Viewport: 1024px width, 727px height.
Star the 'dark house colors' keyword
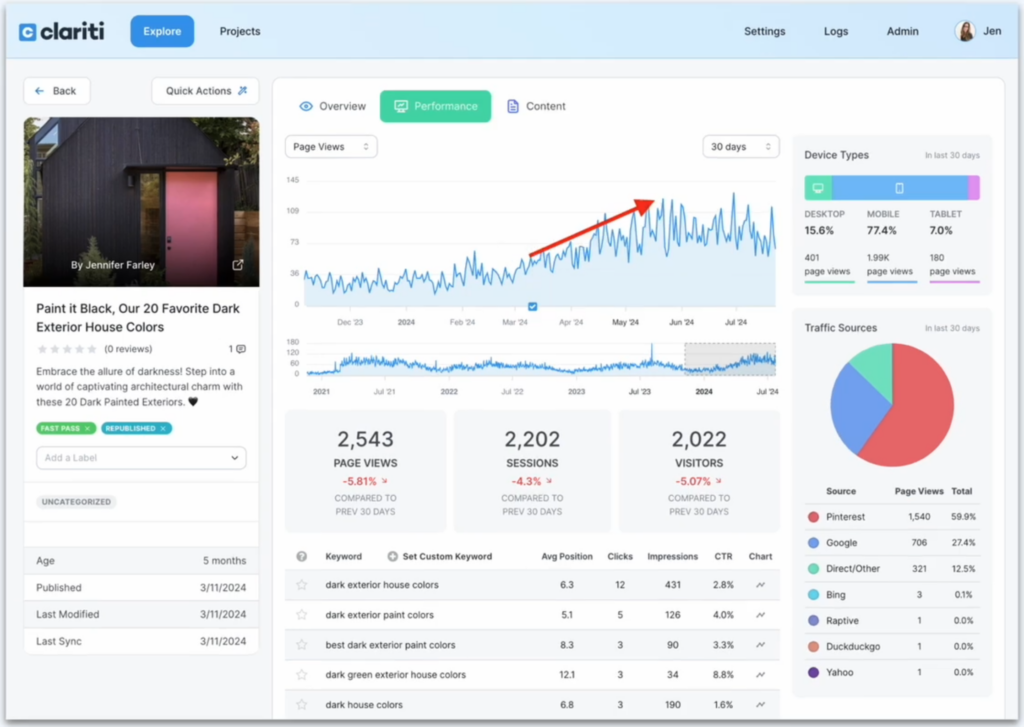coord(301,705)
